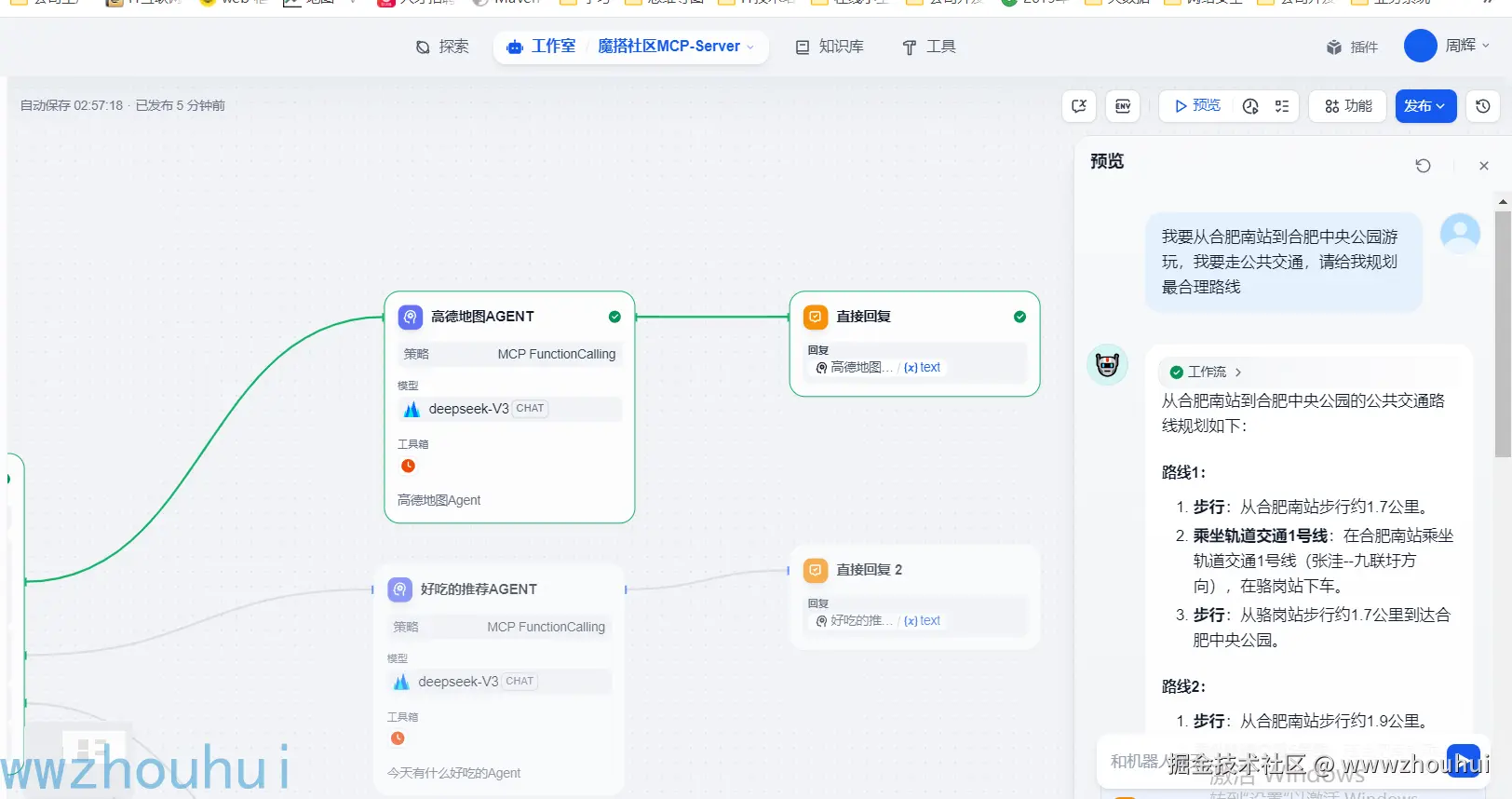The width and height of the screenshot is (1512, 799).
Task: Open the 功能 features button
Action: (x=1348, y=106)
